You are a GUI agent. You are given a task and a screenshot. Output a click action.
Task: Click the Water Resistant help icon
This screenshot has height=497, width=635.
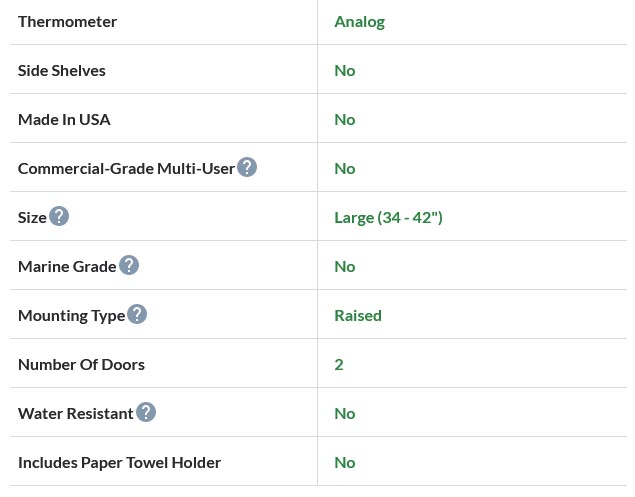(146, 413)
